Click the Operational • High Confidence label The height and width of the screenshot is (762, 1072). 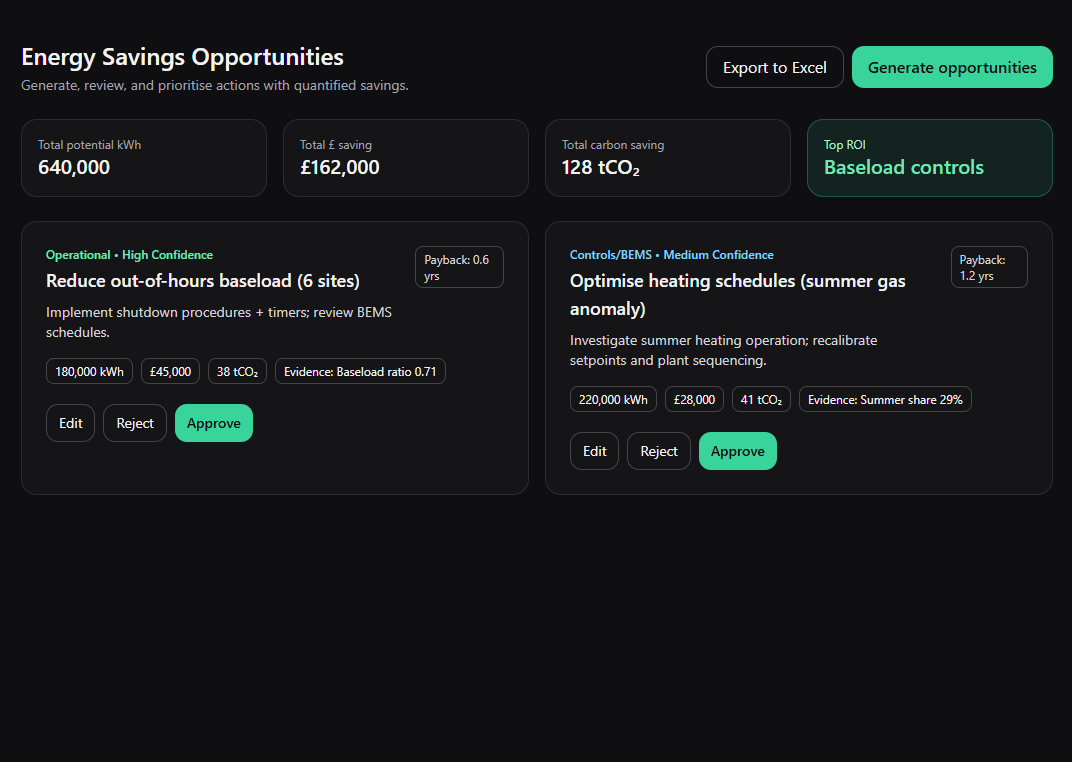[x=128, y=254]
